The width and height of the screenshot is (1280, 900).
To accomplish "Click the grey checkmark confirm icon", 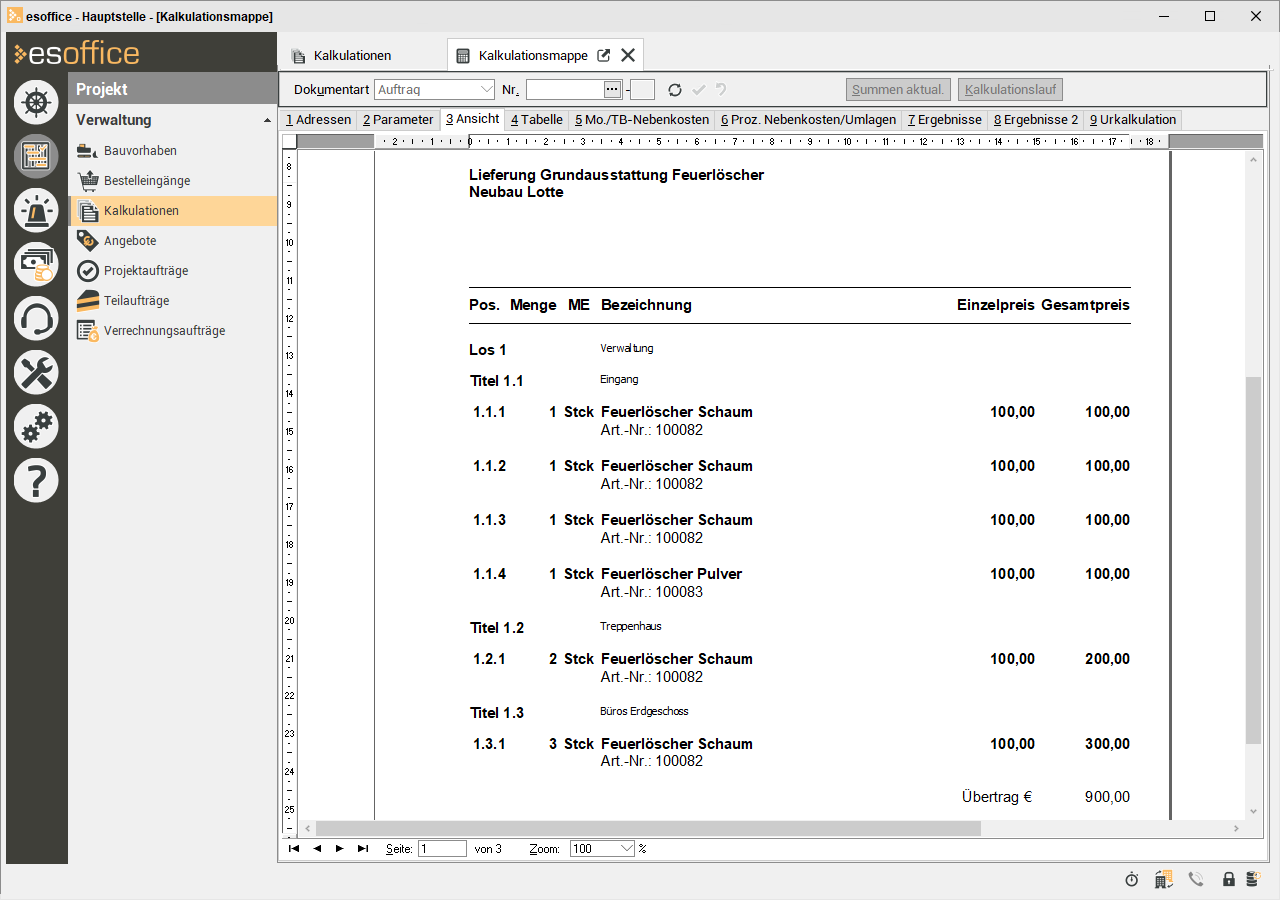I will pyautogui.click(x=698, y=90).
